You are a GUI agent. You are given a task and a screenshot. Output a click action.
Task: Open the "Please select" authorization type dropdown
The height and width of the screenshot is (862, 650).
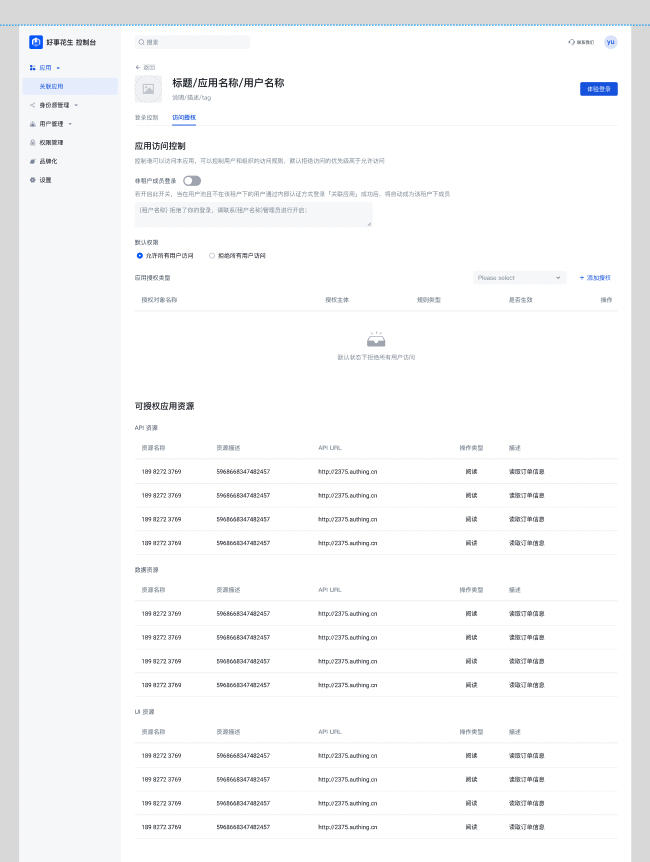[520, 277]
